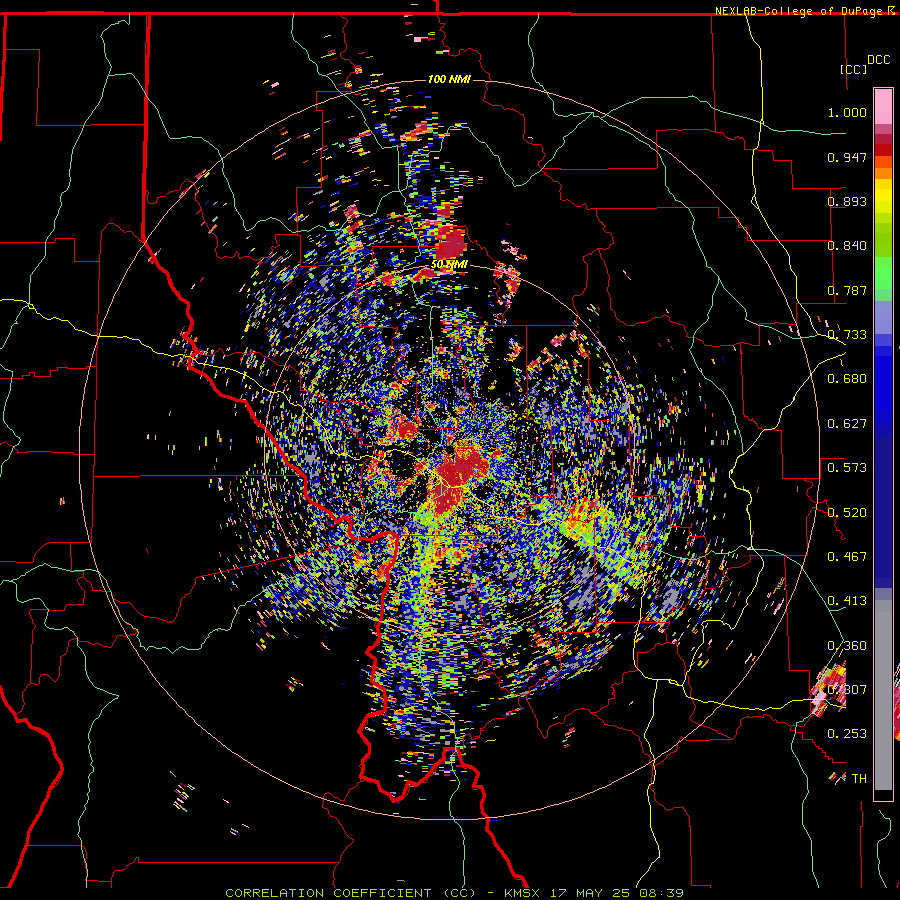The width and height of the screenshot is (900, 900).
Task: Pick the pink segment atop the color bar
Action: pyautogui.click(x=883, y=106)
